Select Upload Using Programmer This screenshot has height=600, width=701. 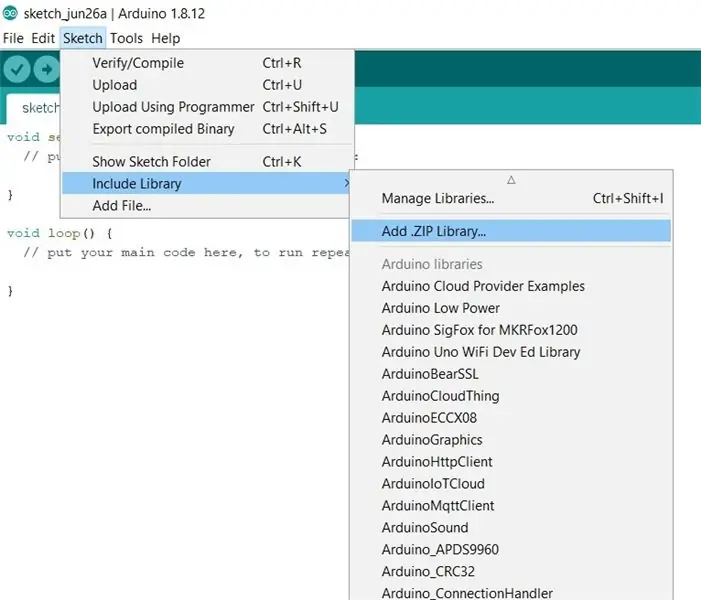208,107
